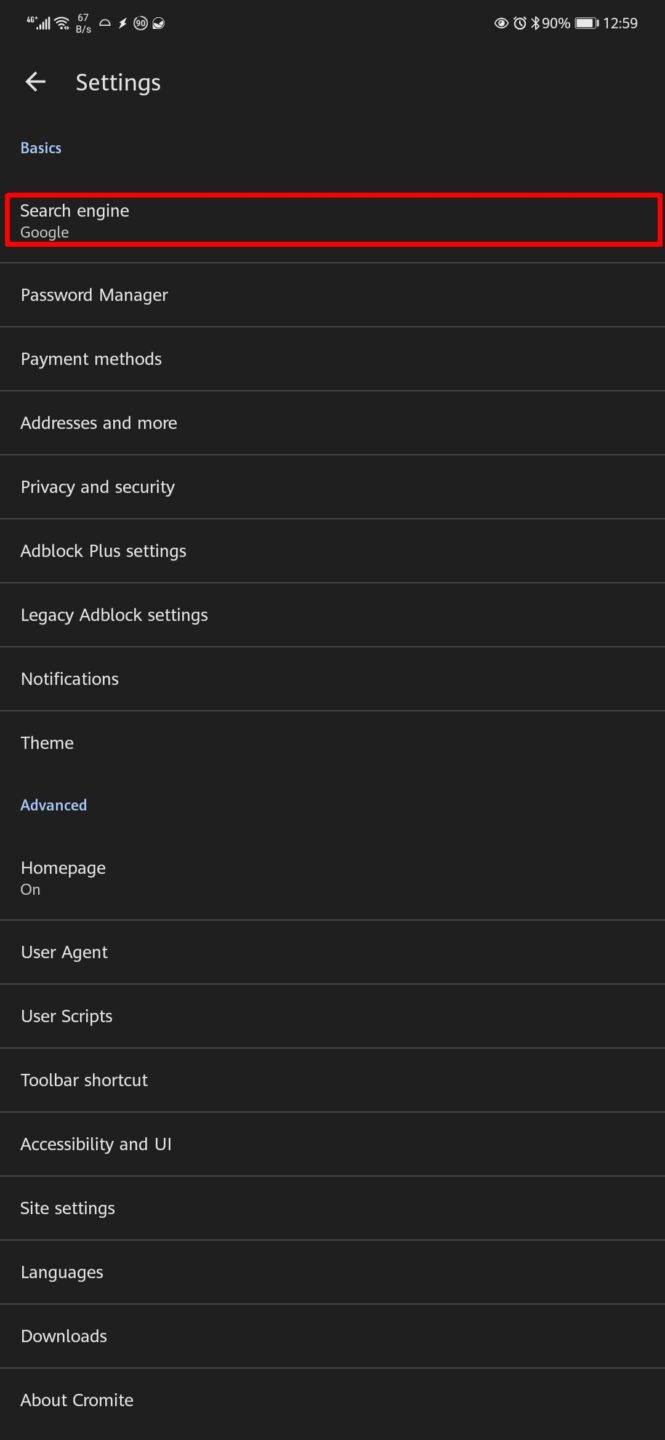Open About Cromite
This screenshot has width=665, height=1440.
(x=332, y=1399)
